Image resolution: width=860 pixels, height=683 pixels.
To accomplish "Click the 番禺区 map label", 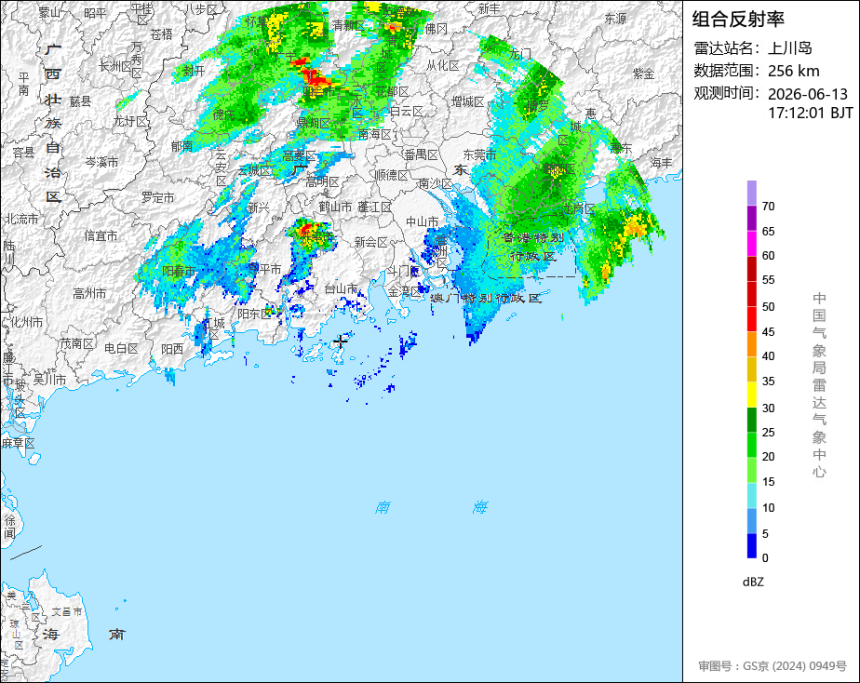I will [421, 155].
